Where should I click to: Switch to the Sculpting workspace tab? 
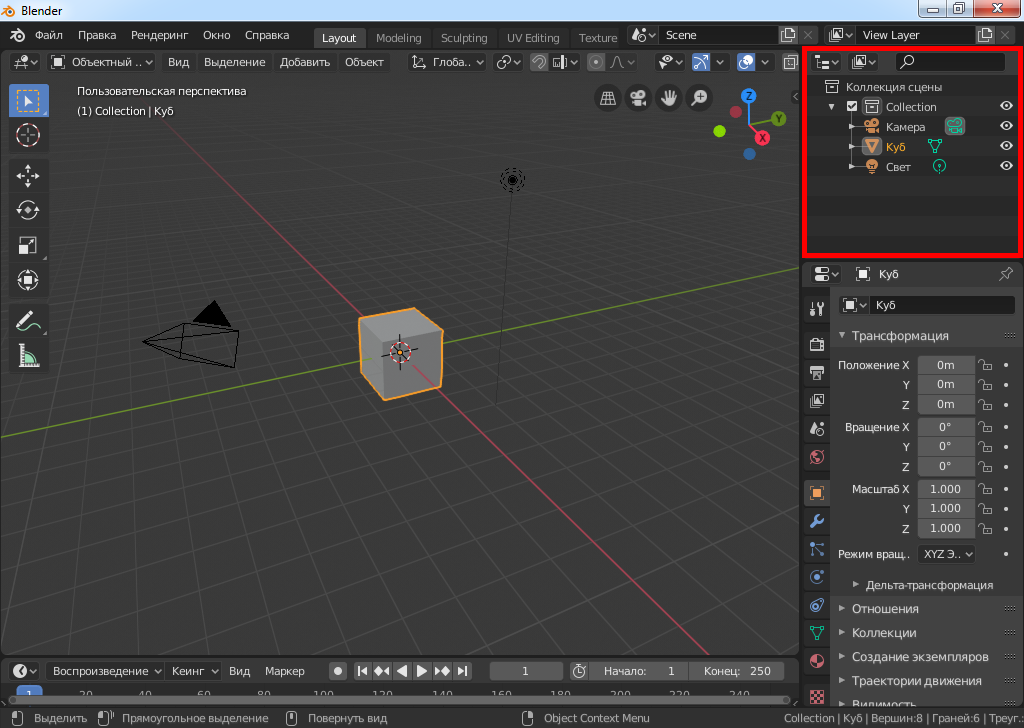[x=464, y=38]
